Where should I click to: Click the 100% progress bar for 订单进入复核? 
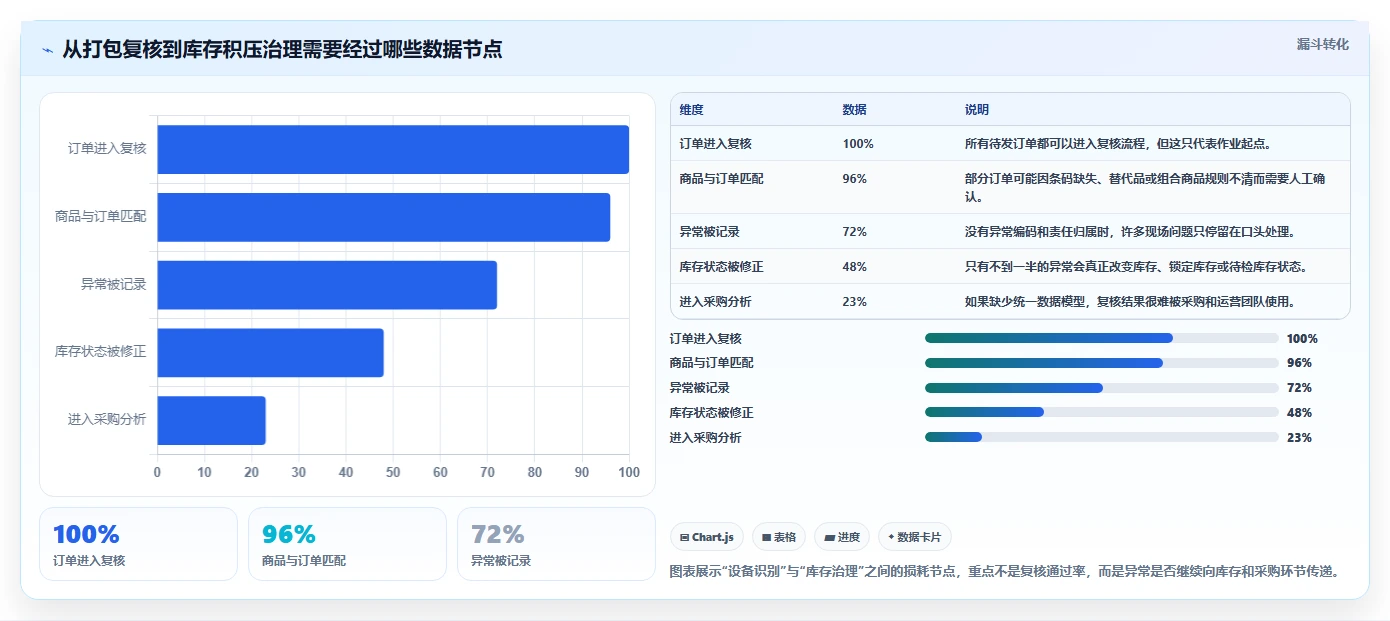[1102, 338]
